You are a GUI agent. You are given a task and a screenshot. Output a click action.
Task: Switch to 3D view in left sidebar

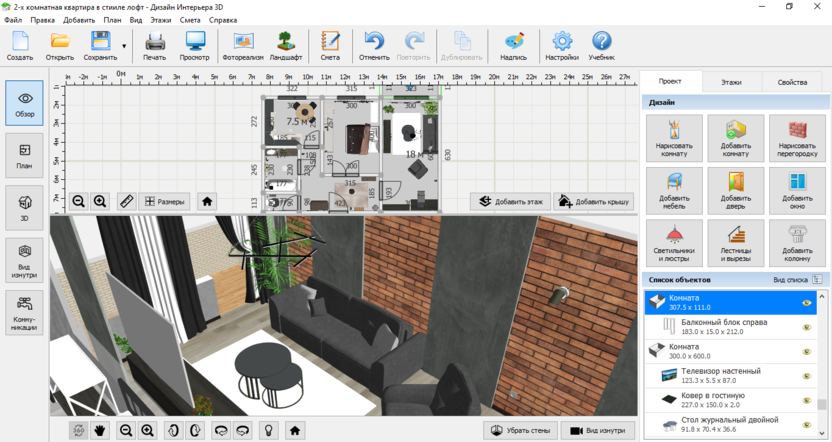(24, 207)
